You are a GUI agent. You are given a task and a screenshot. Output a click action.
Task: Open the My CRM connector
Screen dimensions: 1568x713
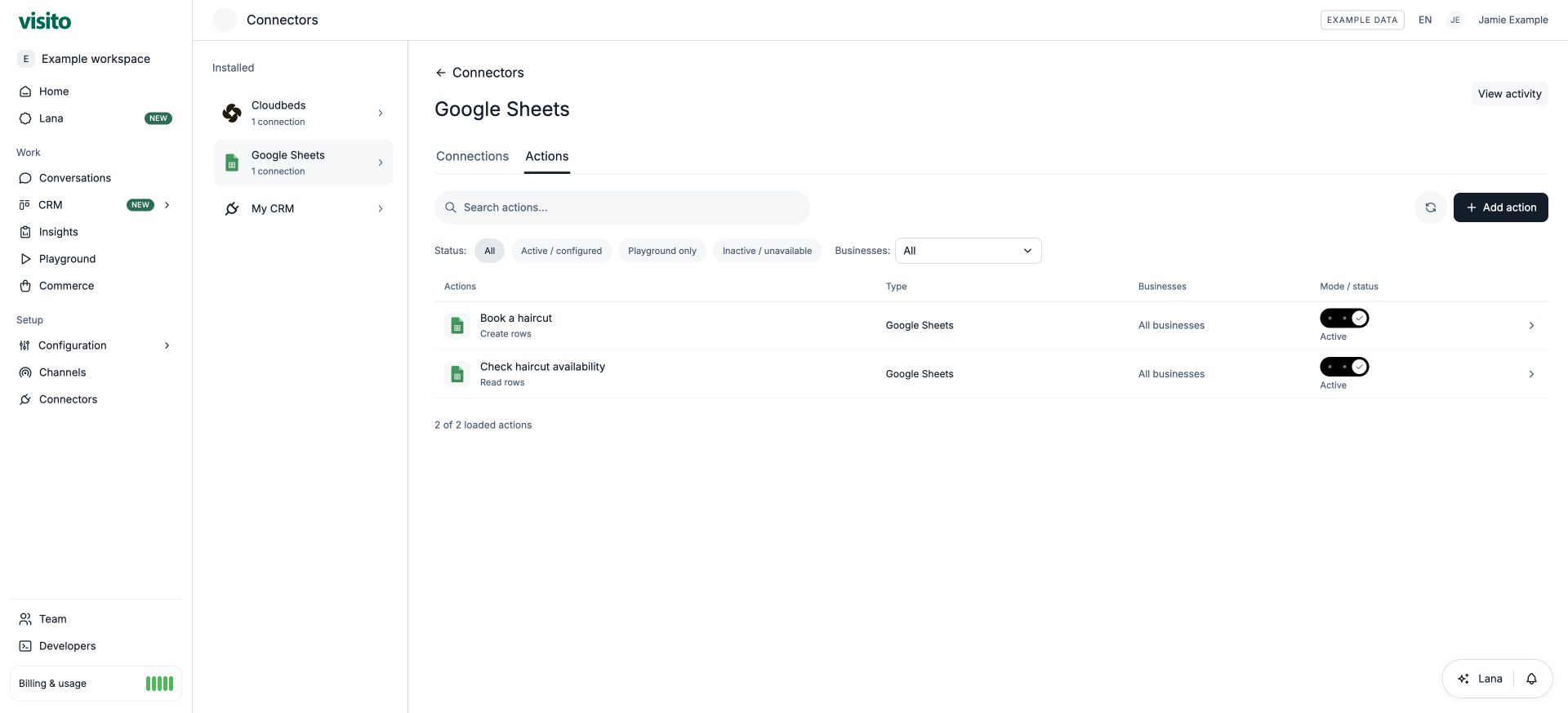pyautogui.click(x=303, y=209)
